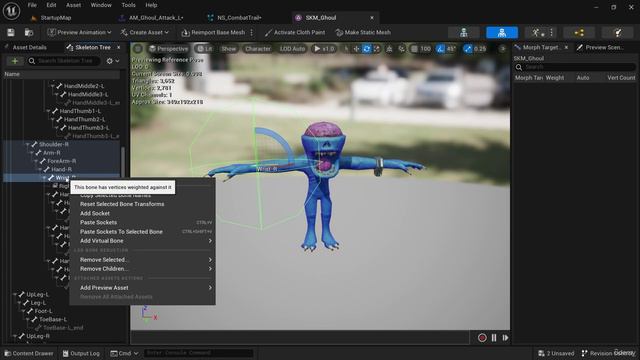Select the Rotate gizmo tool
Image resolution: width=640 pixels, height=360 pixels.
pos(367,49)
